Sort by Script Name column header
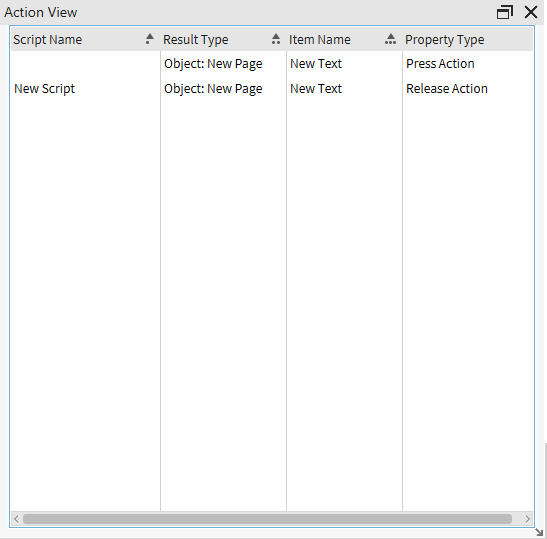 click(85, 39)
